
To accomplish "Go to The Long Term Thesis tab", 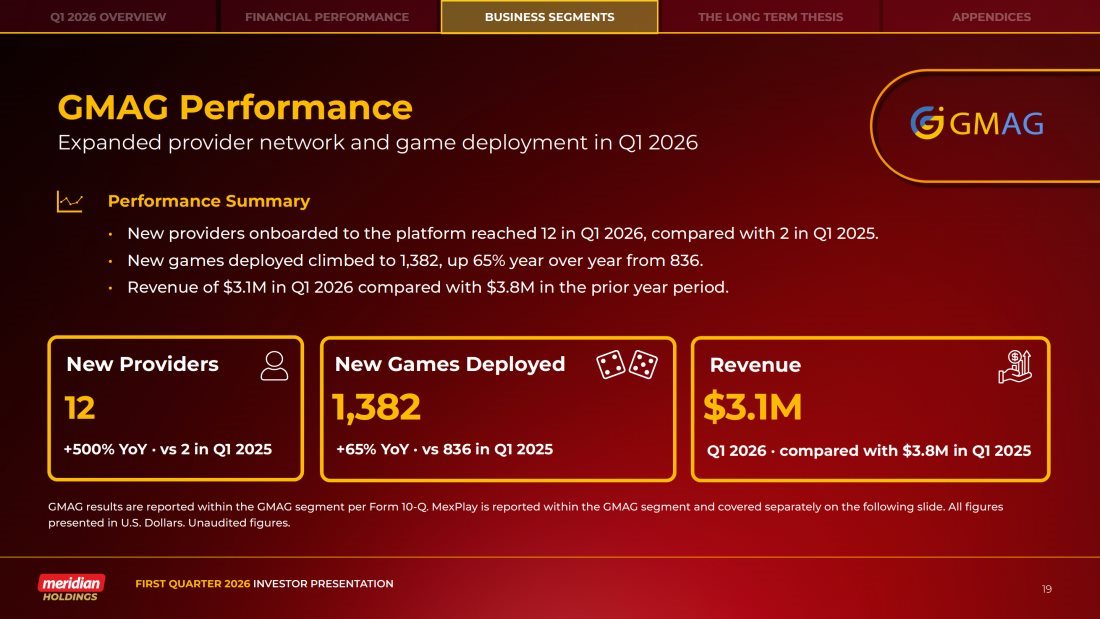I will click(770, 17).
